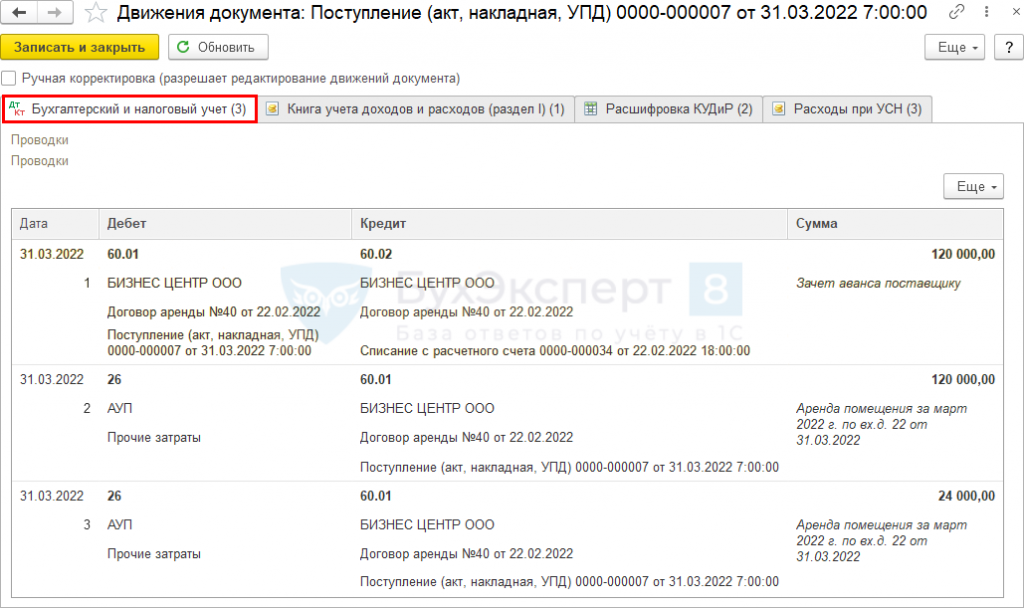Image resolution: width=1024 pixels, height=608 pixels.
Task: Open the three-dot window menu
Action: [x=986, y=12]
